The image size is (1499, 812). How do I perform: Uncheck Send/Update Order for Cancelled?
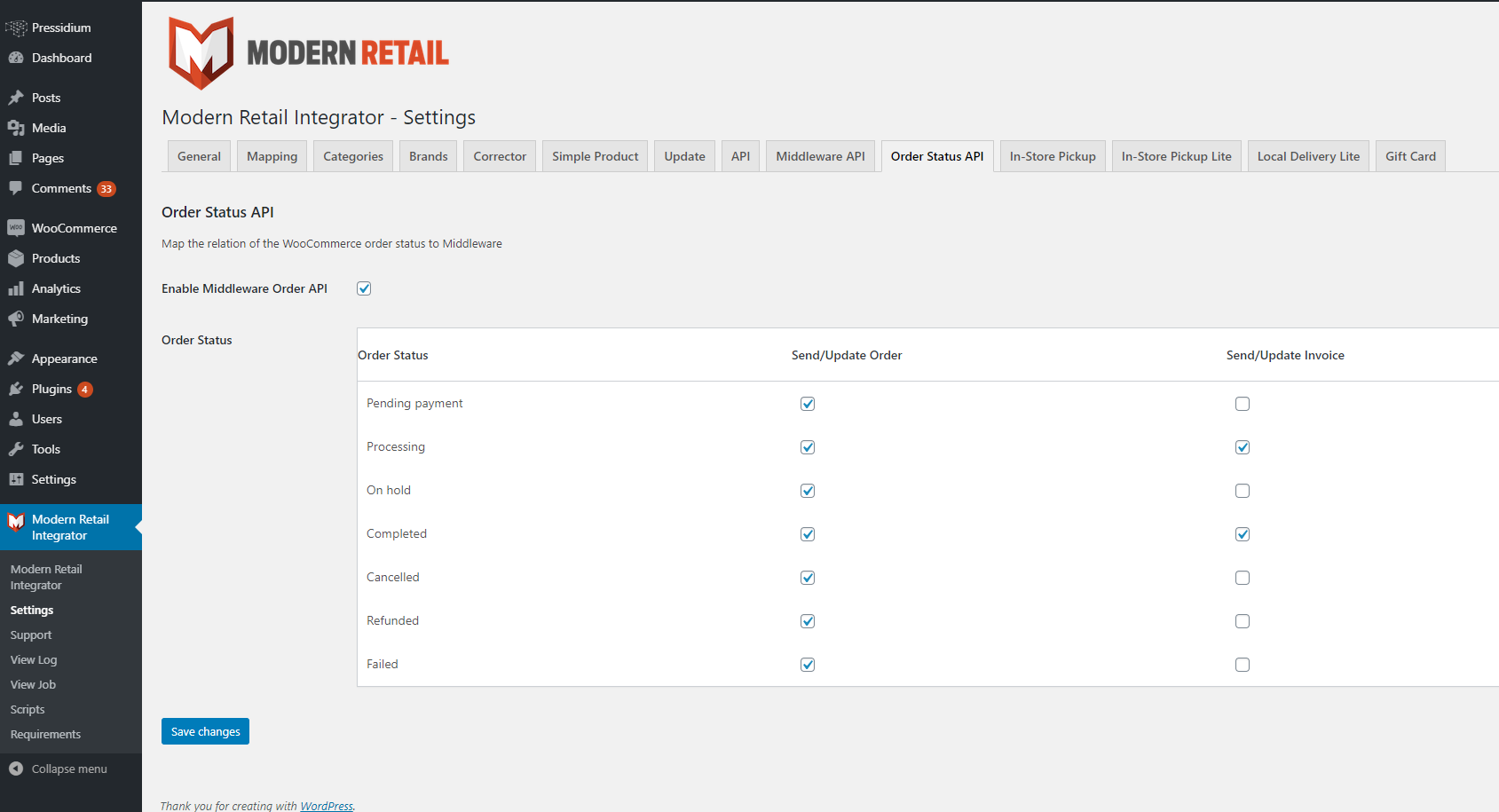(x=808, y=578)
